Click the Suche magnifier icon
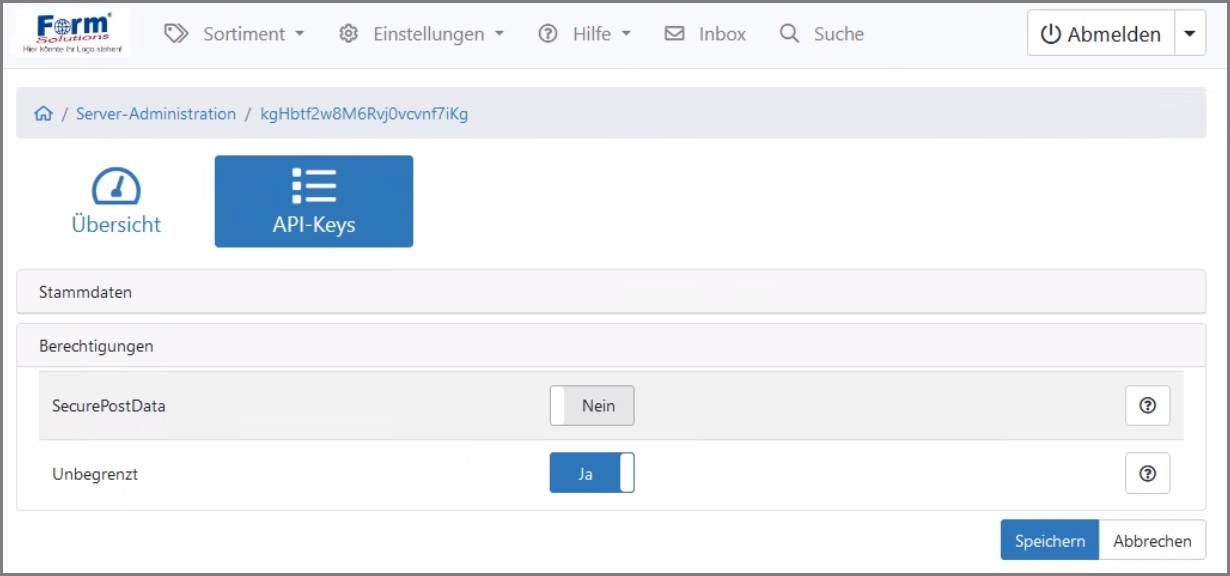1230x576 pixels. (789, 34)
